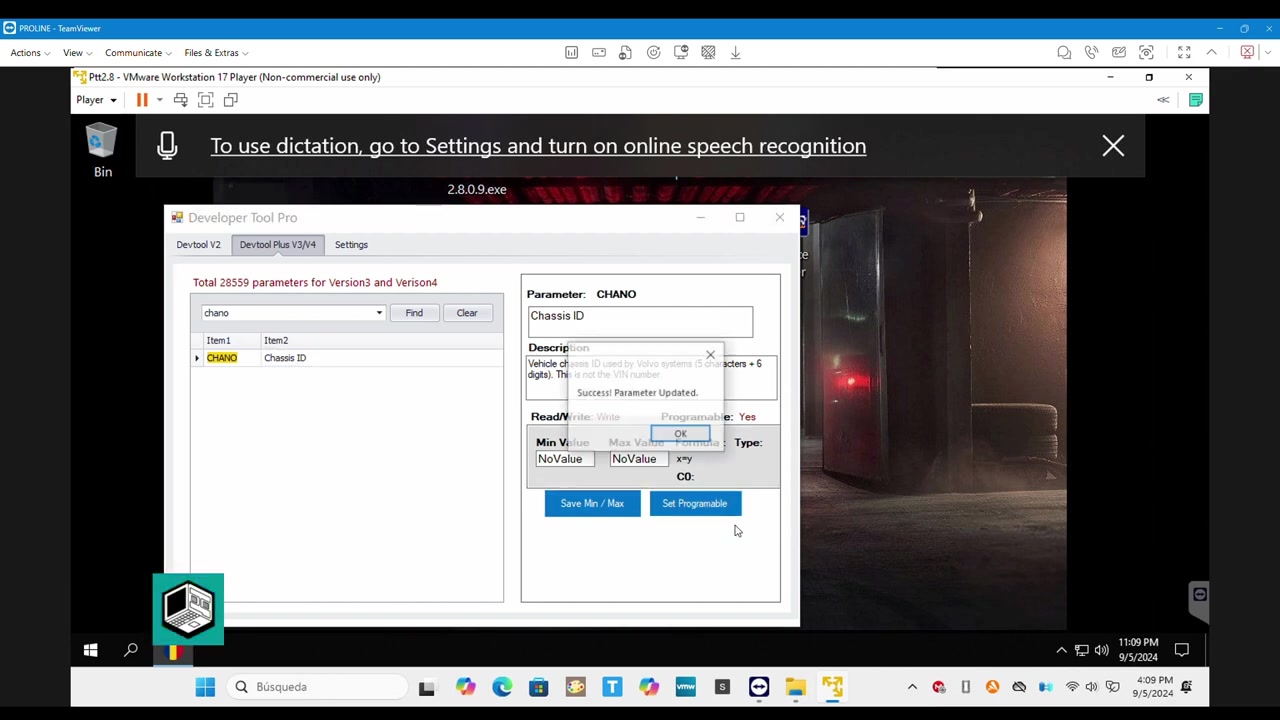
Task: Open the Settings tab in Developer Tool Pro
Action: click(x=351, y=244)
